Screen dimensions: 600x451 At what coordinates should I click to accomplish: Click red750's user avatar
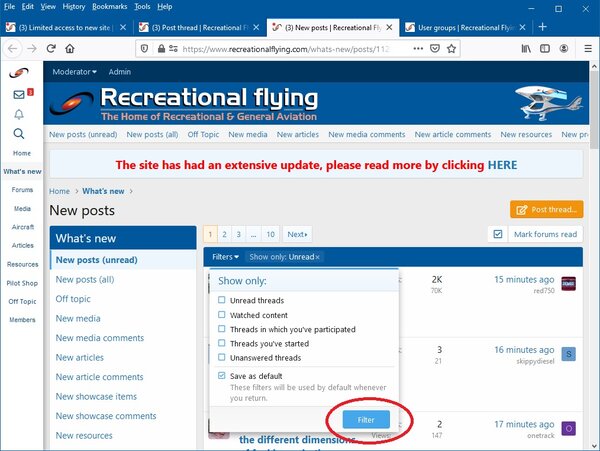point(568,285)
